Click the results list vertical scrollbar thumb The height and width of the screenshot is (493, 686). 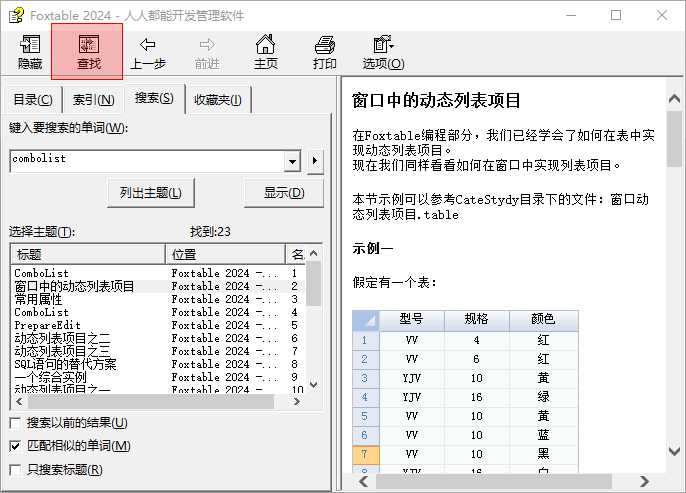(313, 283)
